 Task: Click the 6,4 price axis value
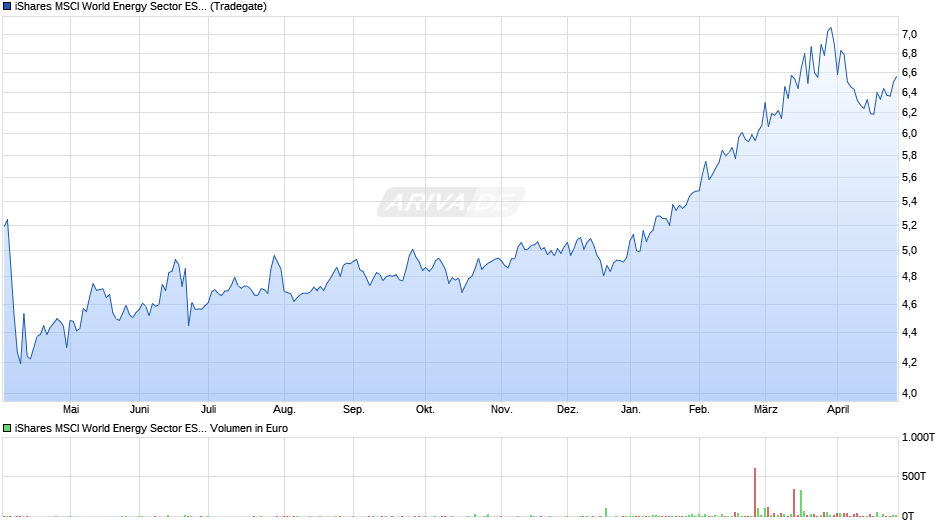(x=909, y=92)
